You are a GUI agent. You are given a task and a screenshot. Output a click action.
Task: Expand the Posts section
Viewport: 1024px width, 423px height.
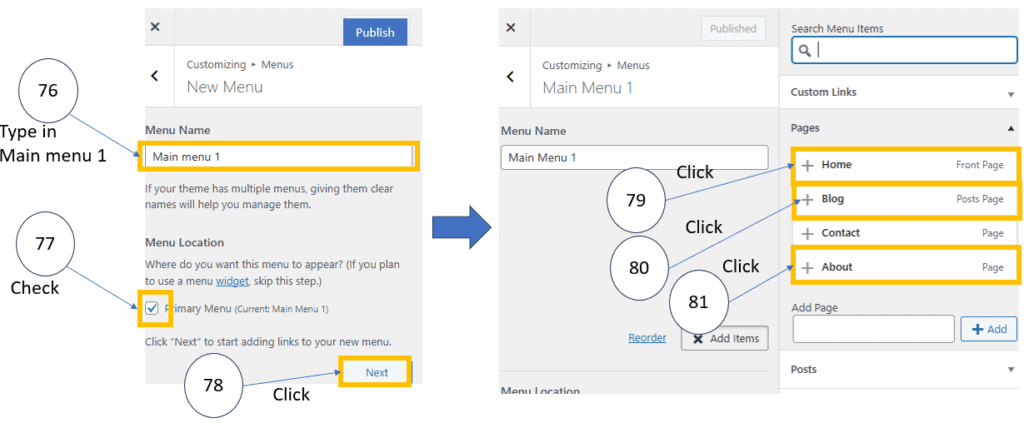click(x=1010, y=369)
